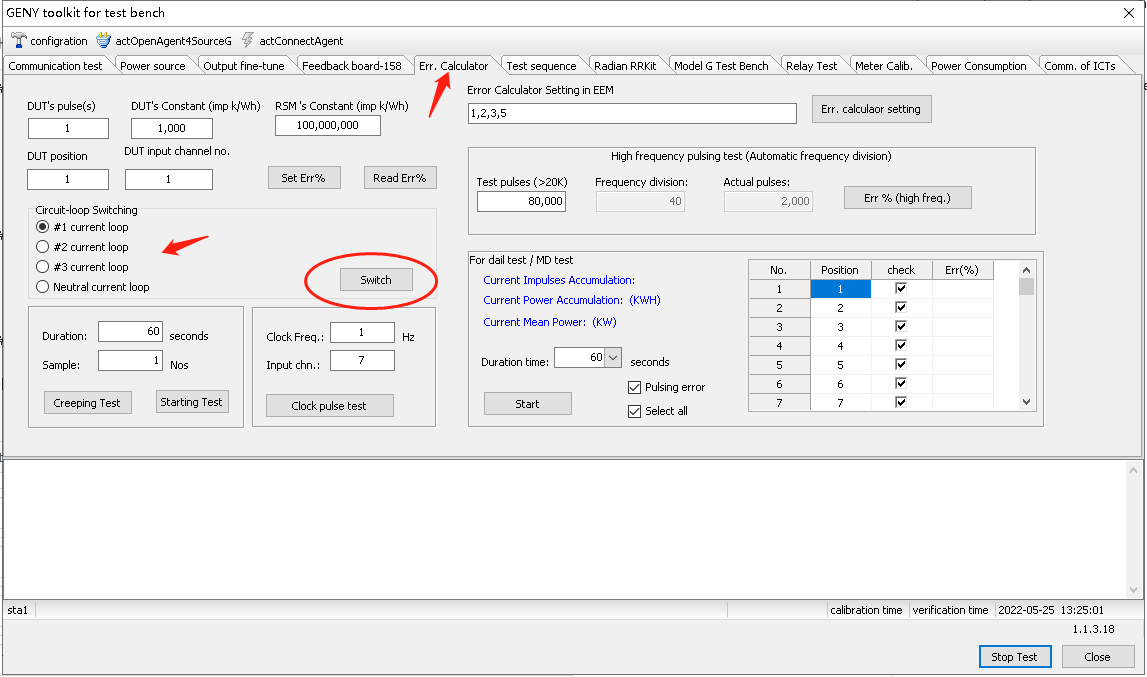This screenshot has width=1147, height=677.
Task: Click the Test pulses (>20K) field
Action: (522, 201)
